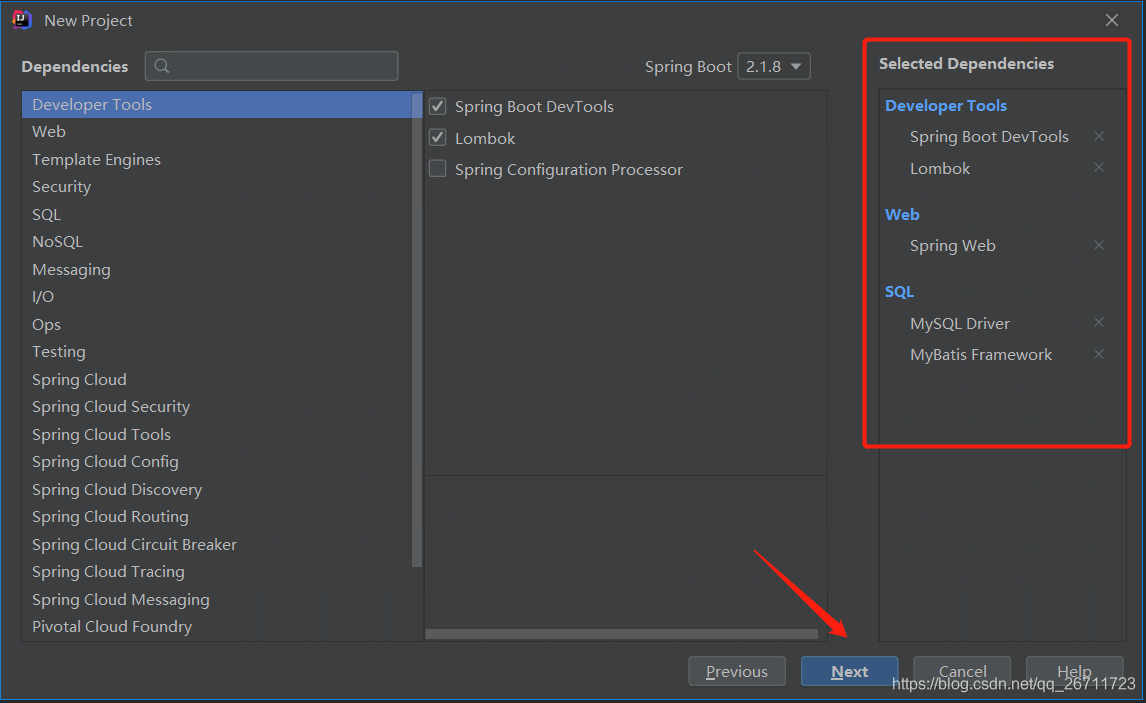The image size is (1146, 703).
Task: Select Spring Cloud Discovery category
Action: 222,490
